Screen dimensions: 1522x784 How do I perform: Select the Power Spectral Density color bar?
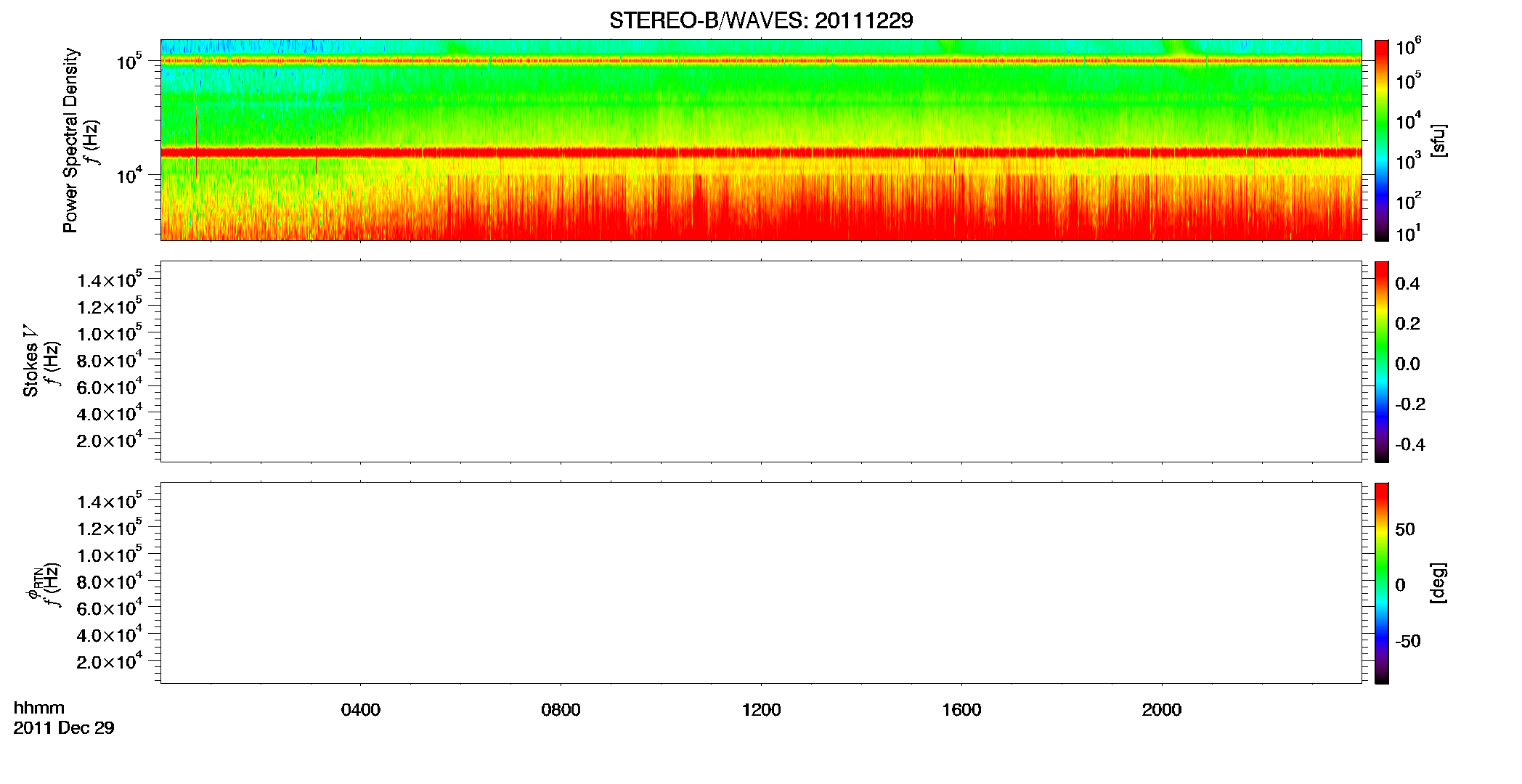[x=1382, y=139]
